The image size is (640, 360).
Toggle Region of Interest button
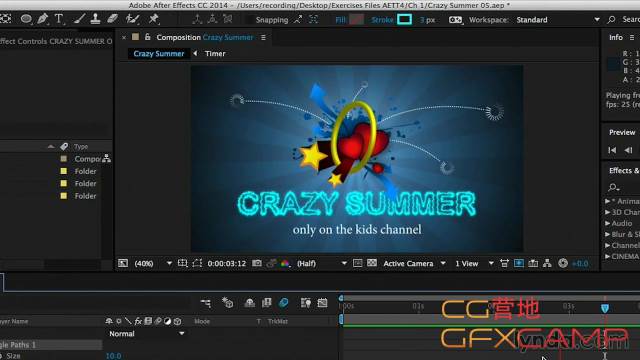pos(357,263)
